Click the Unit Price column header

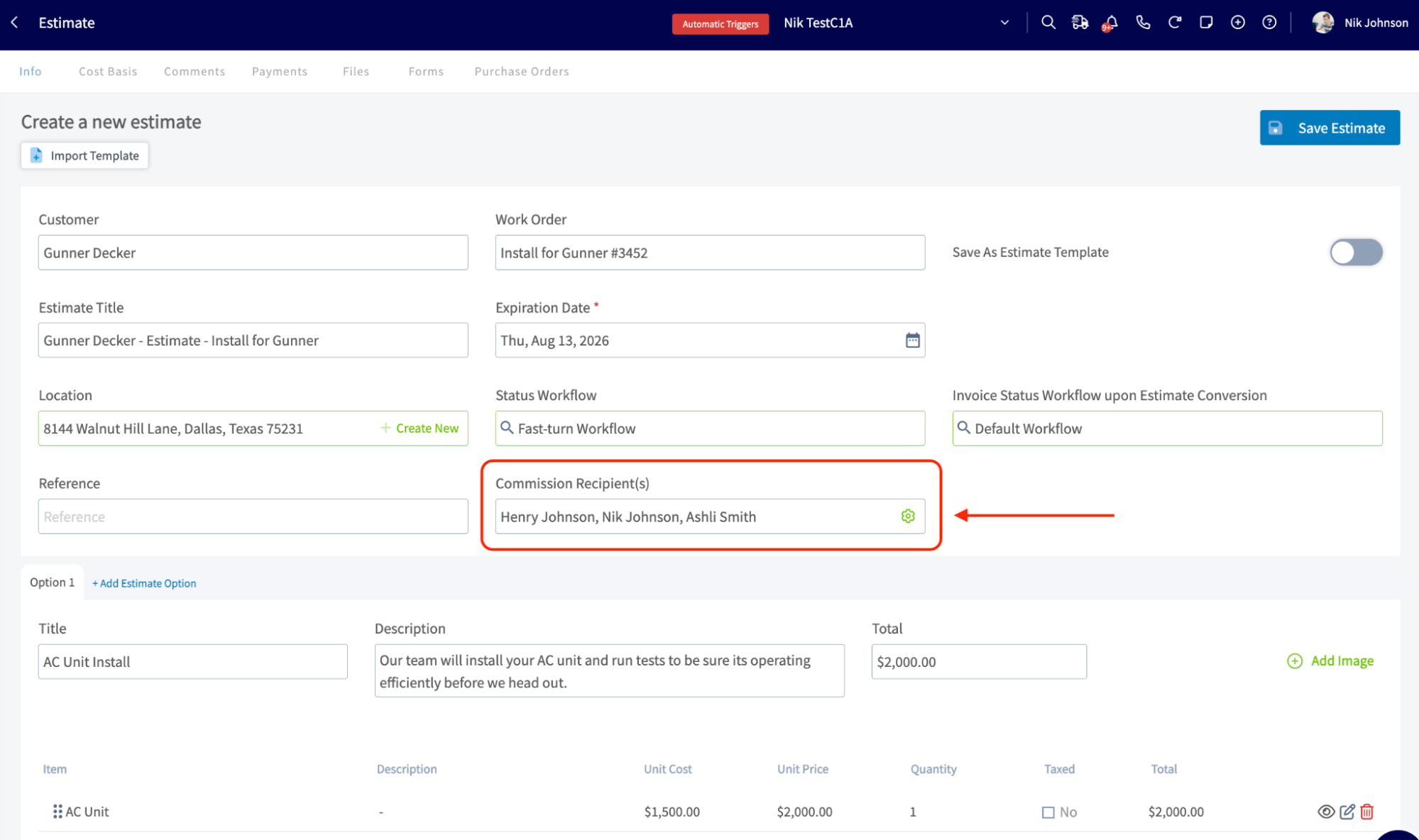point(802,769)
